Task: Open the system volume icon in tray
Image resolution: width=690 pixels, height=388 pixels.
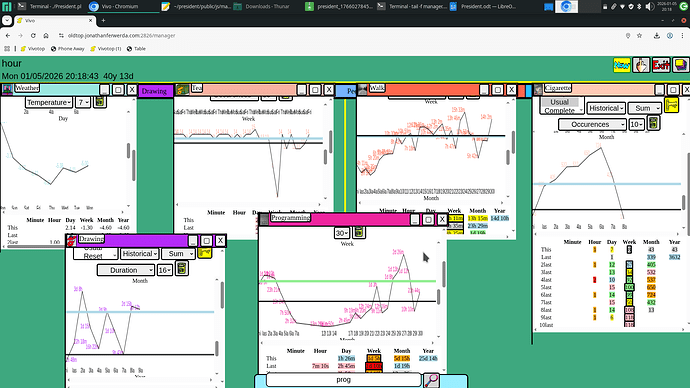Action: tap(649, 7)
